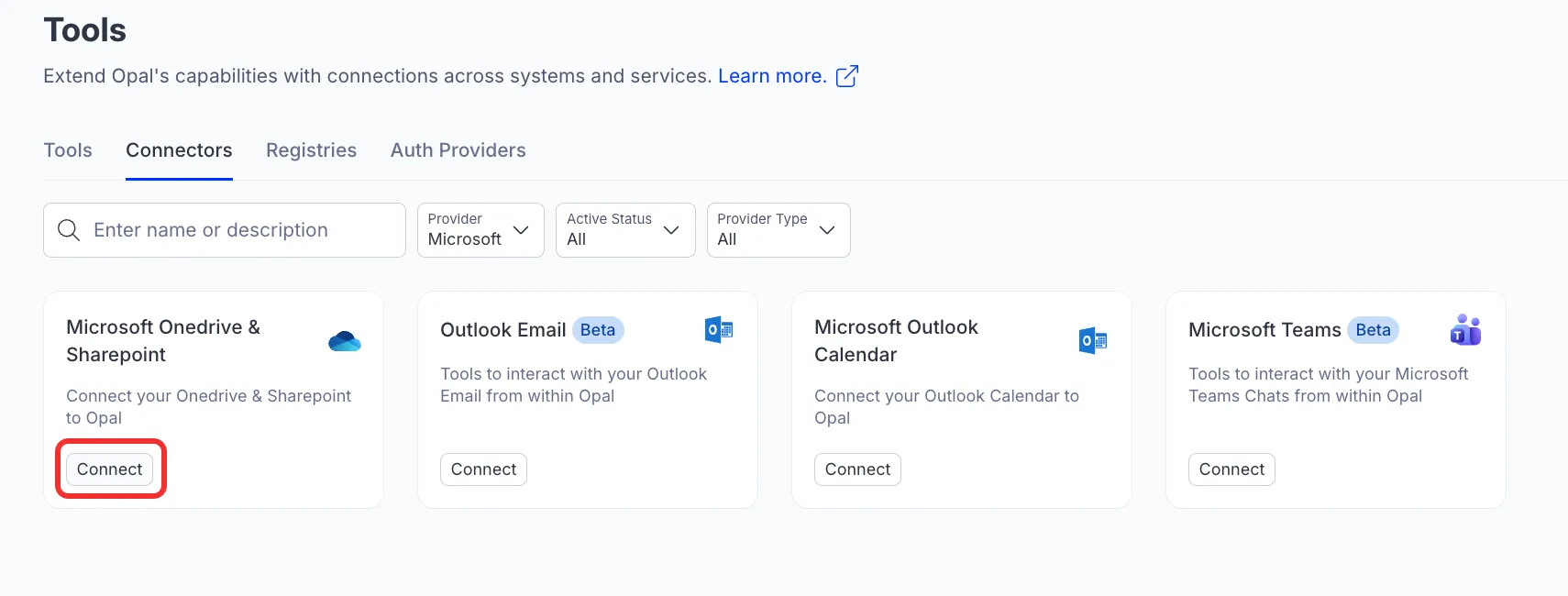Click the Beta badge on Outlook Email

coord(598,330)
